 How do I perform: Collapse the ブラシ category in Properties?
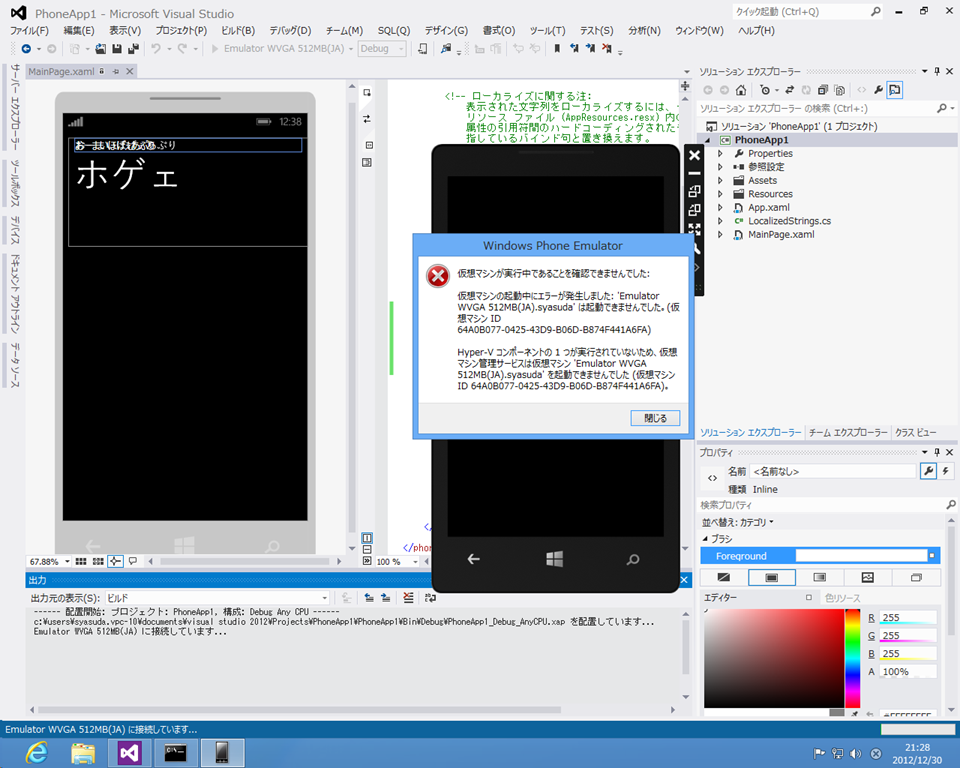705,539
